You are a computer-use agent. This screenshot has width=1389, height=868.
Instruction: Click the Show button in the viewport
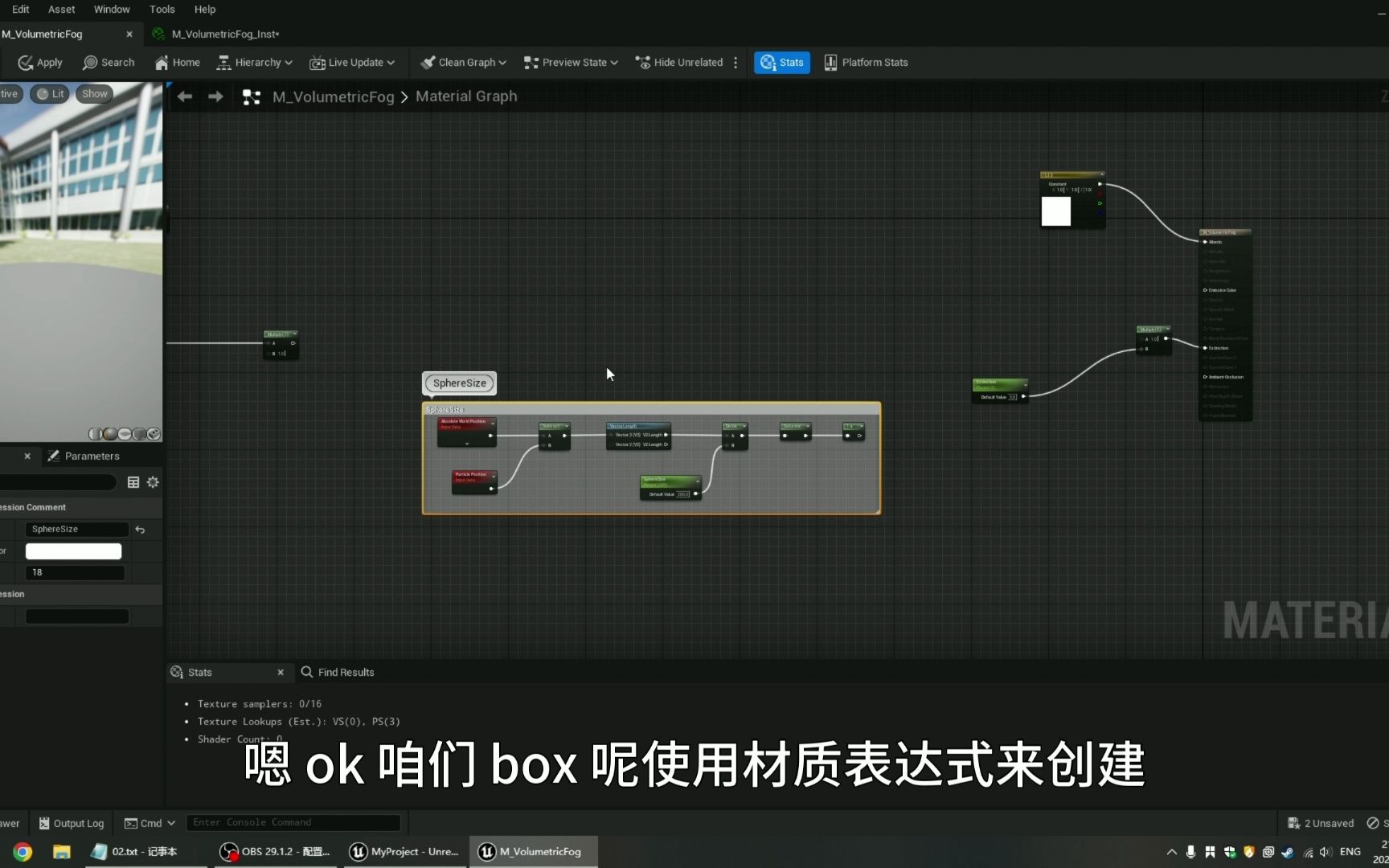[94, 93]
